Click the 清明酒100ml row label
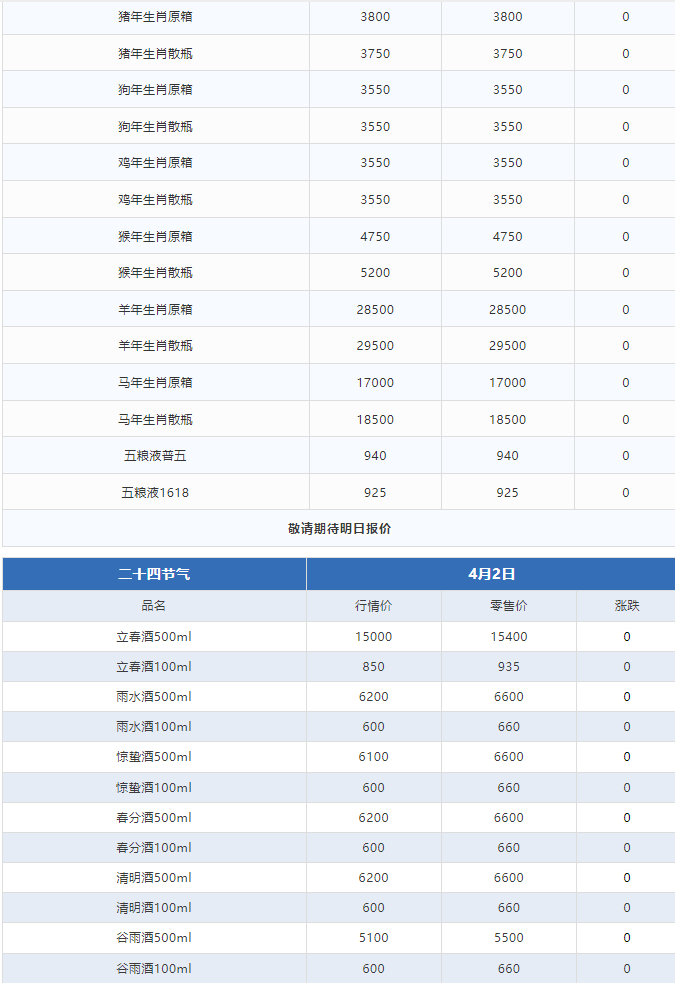 [x=154, y=908]
